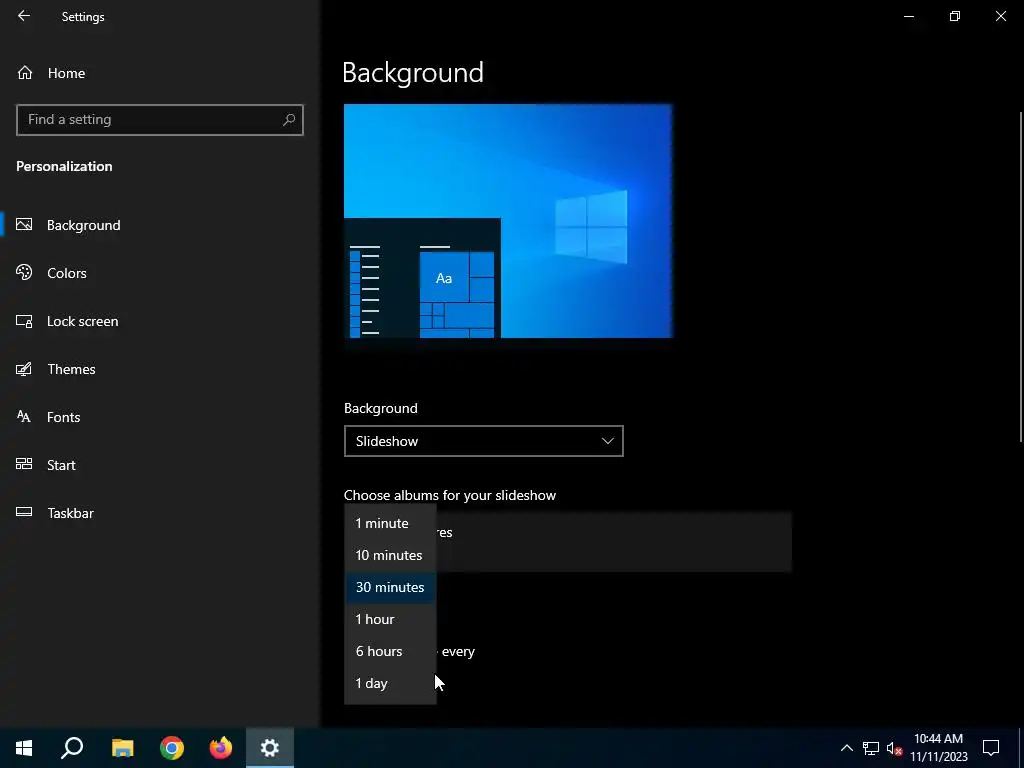Image resolution: width=1024 pixels, height=768 pixels.
Task: Open the muted volume tray icon
Action: click(894, 748)
